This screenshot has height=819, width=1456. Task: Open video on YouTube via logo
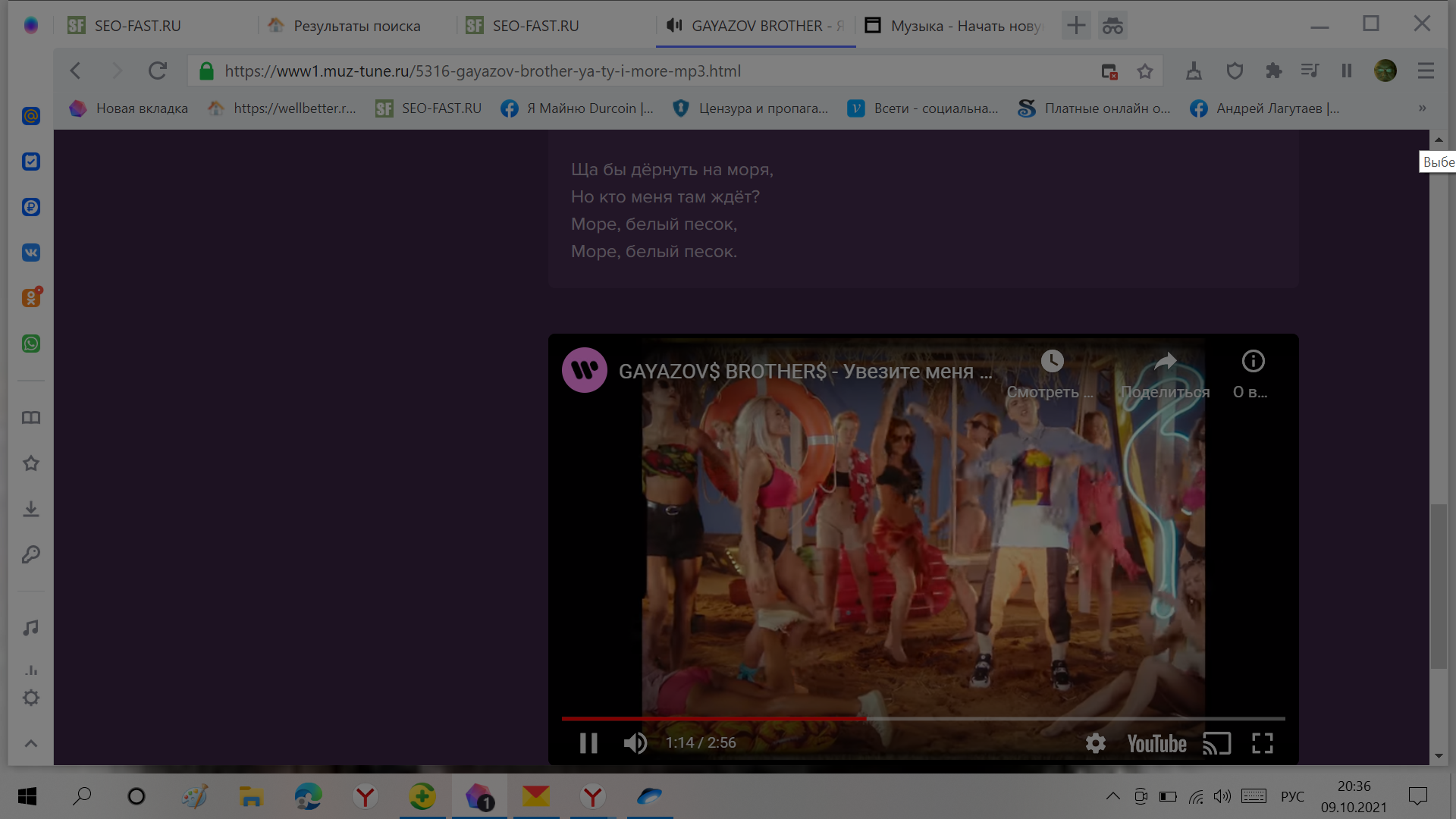coord(1156,744)
